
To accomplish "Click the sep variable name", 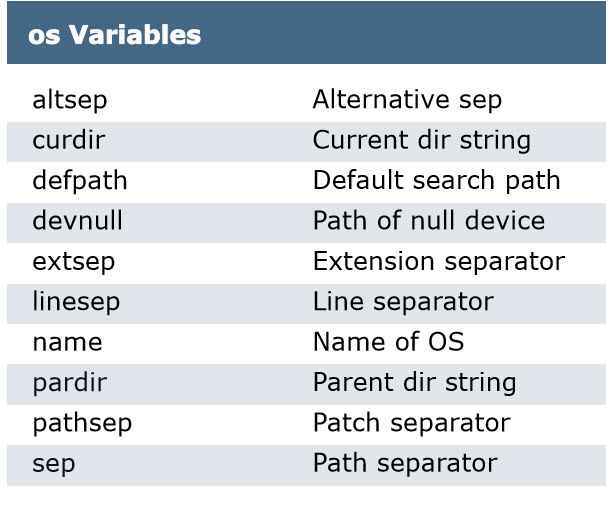I will [53, 464].
